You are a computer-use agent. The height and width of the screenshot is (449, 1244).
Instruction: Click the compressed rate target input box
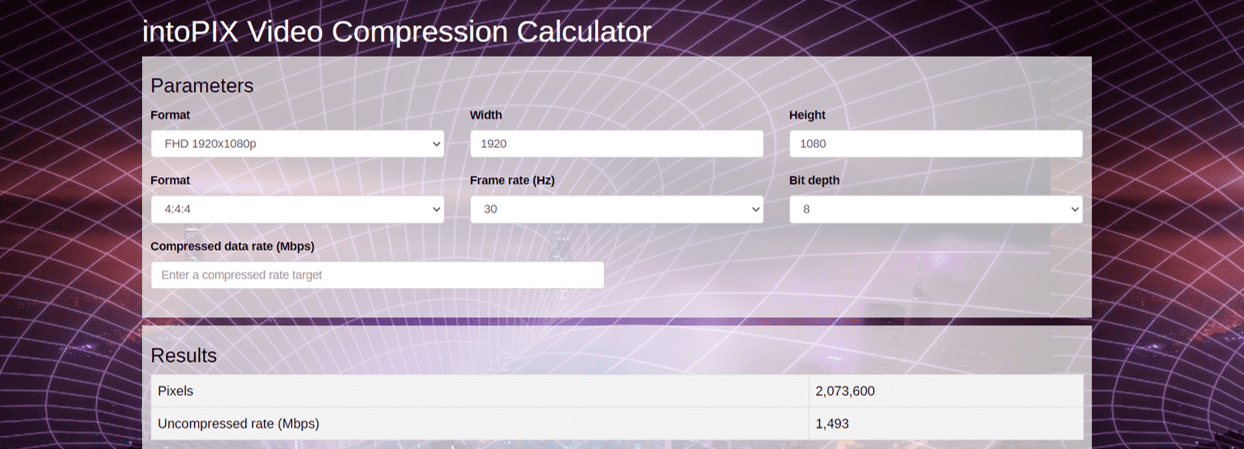point(377,275)
